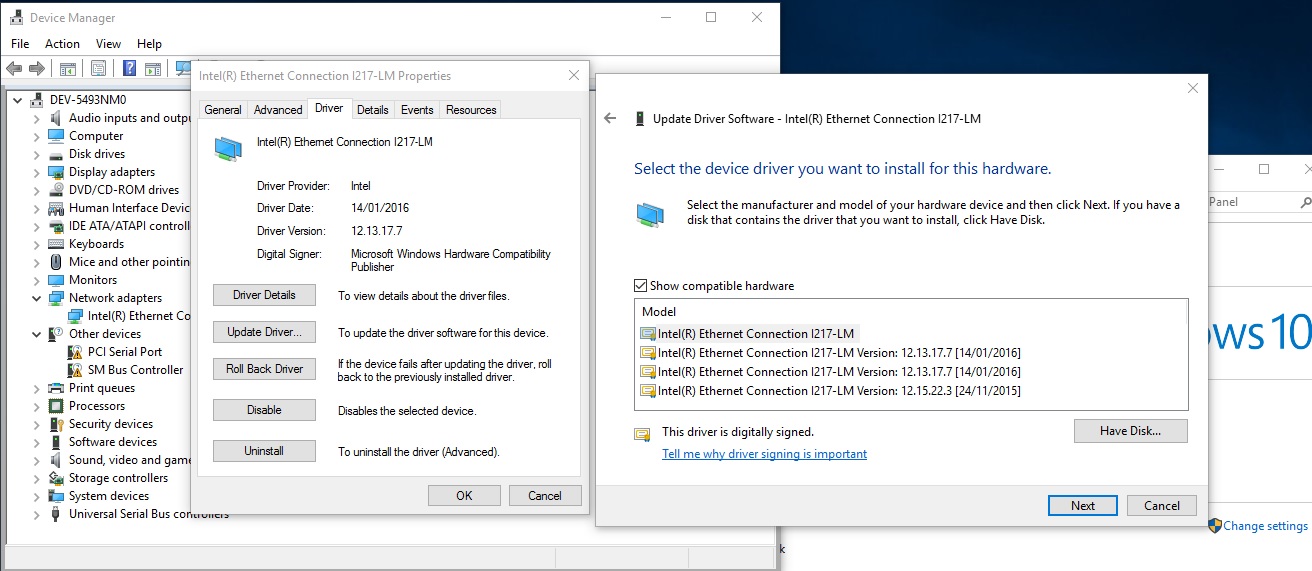Click the Disable device button
1312x571 pixels.
click(x=264, y=410)
